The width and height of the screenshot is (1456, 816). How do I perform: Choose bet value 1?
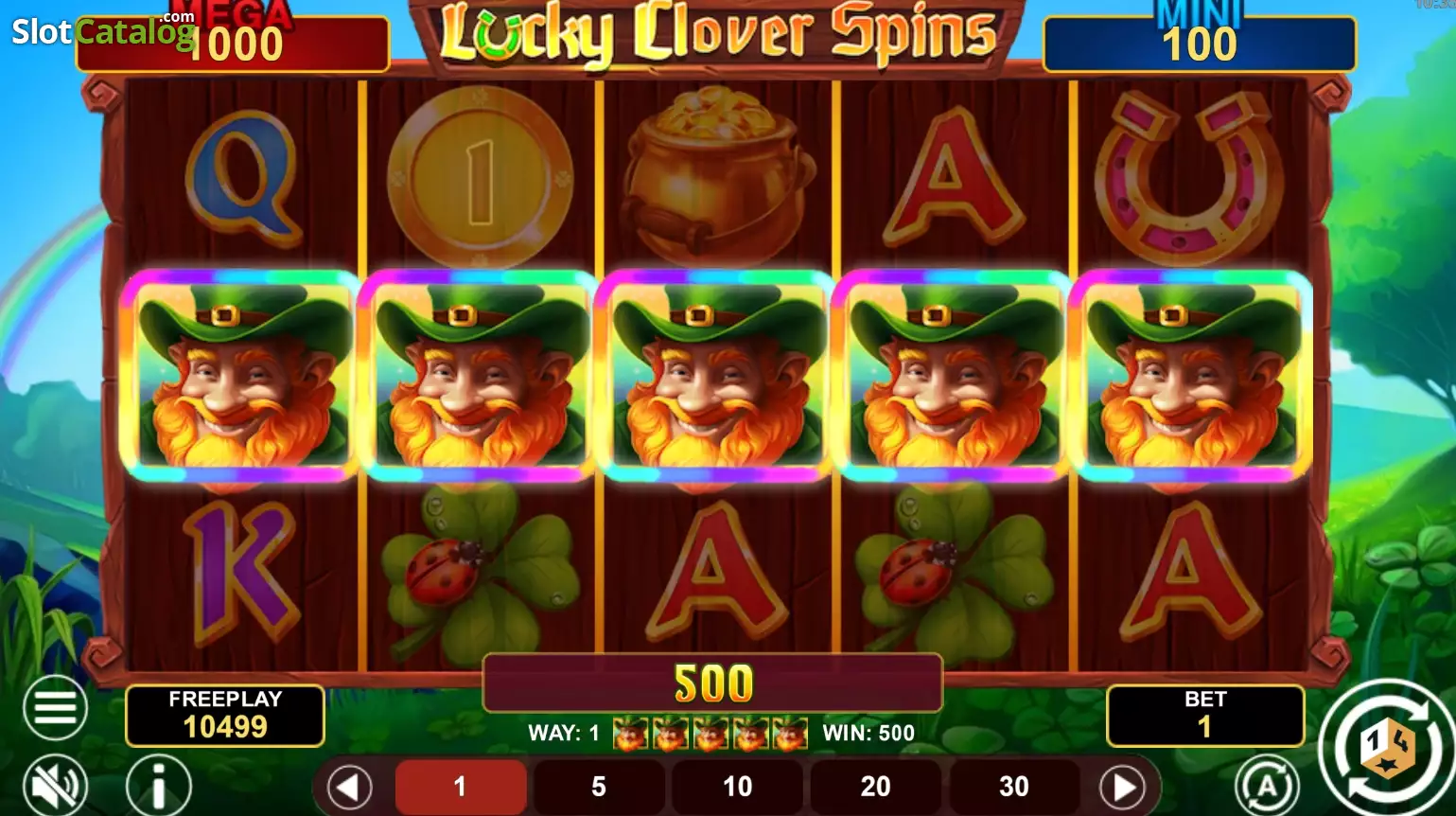460,787
